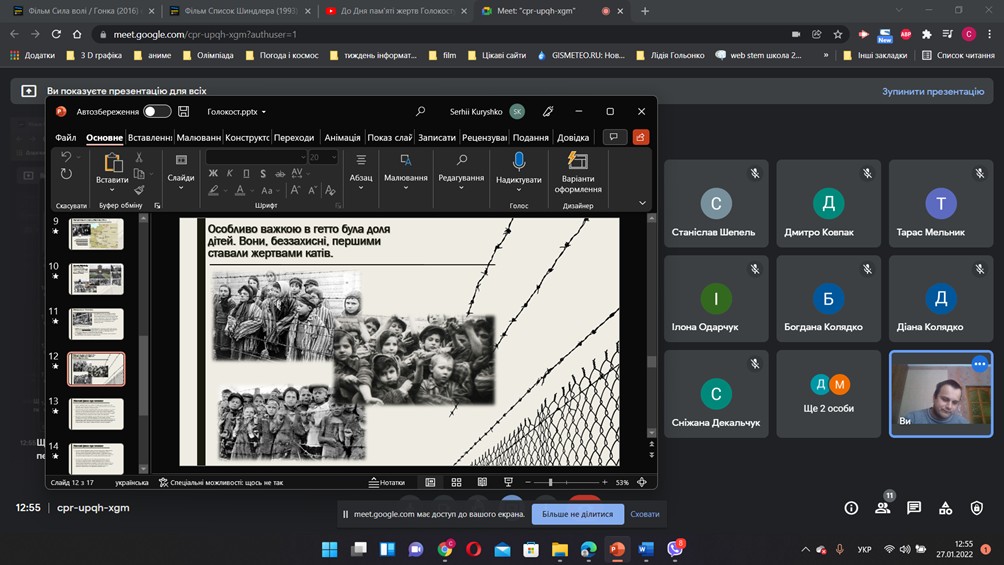This screenshot has width=1004, height=565.
Task: Click the Нотатки notes button
Action: click(387, 482)
